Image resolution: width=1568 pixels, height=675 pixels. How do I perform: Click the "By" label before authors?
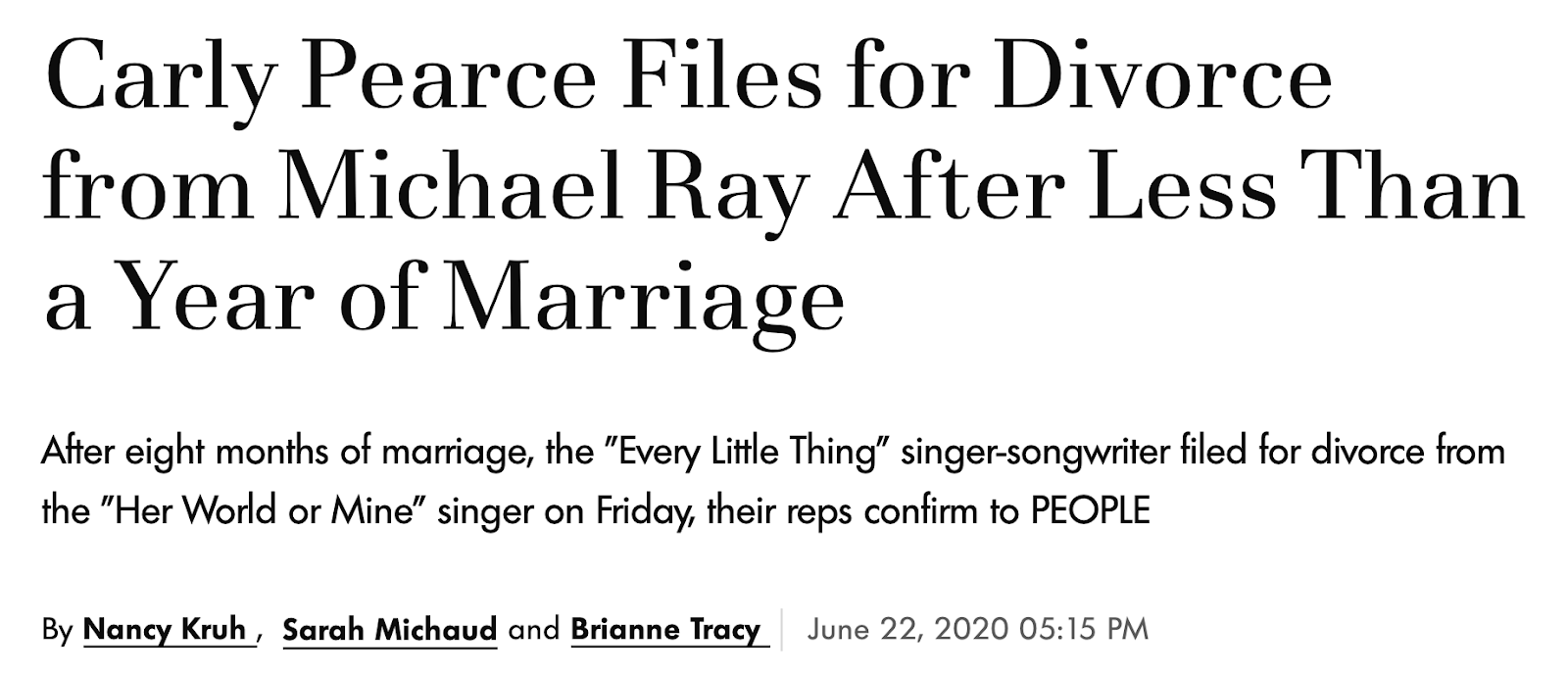point(58,630)
